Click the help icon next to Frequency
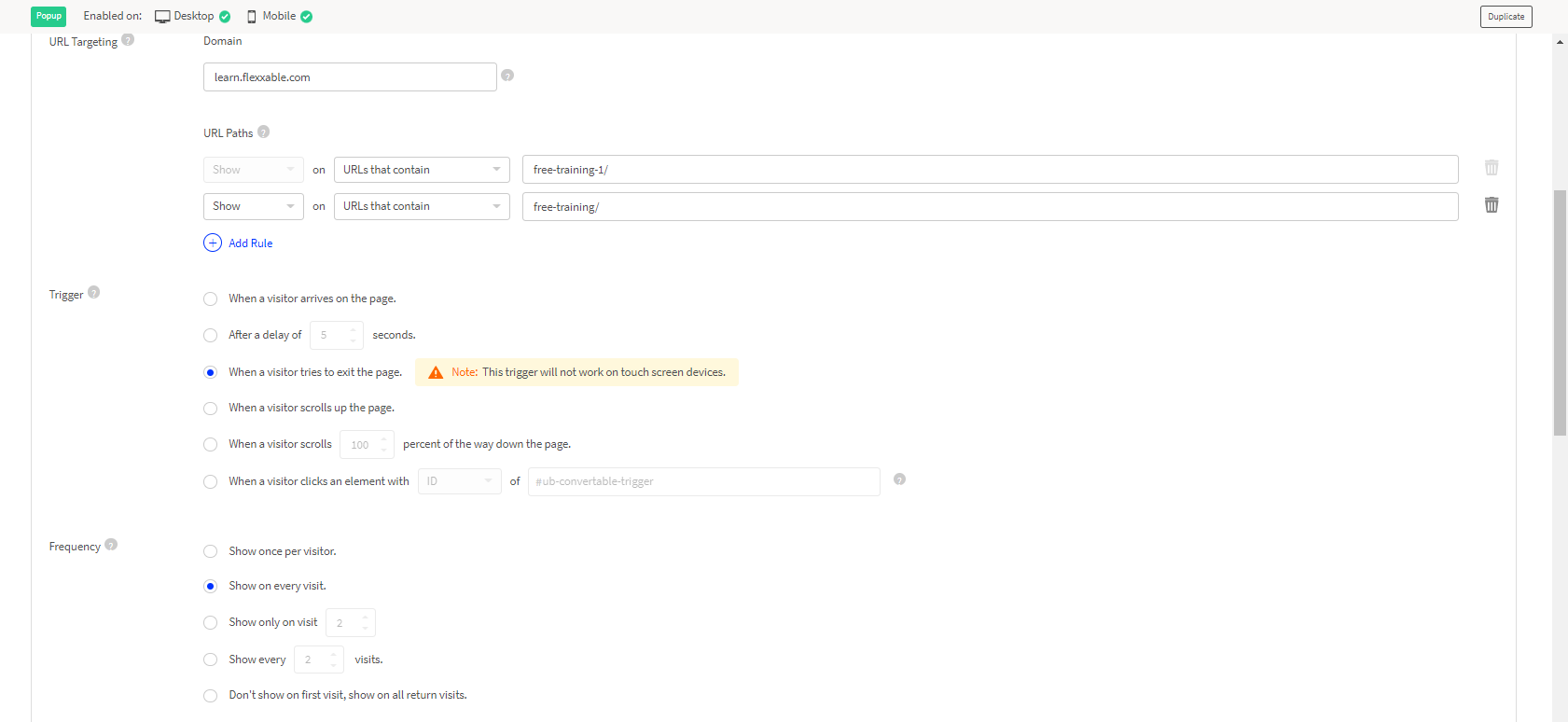Screen dimensions: 1568x722 pos(111,545)
